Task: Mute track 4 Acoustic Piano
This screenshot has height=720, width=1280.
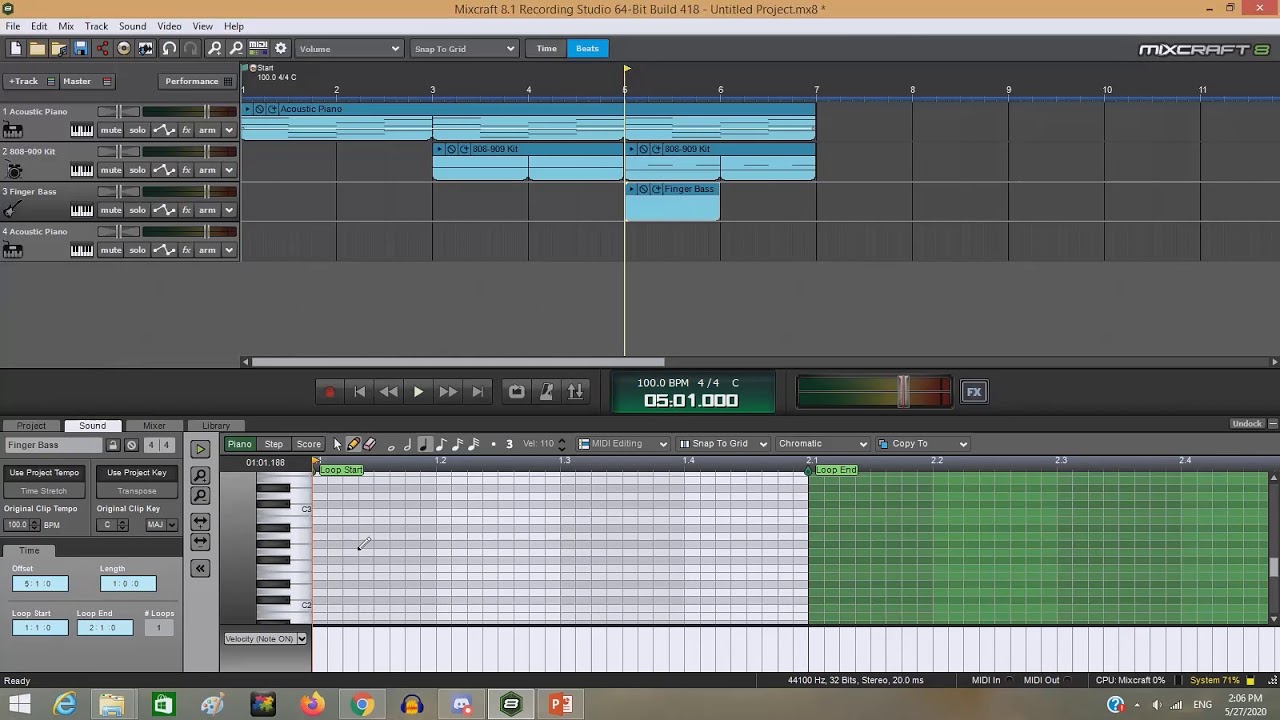Action: pyautogui.click(x=111, y=250)
